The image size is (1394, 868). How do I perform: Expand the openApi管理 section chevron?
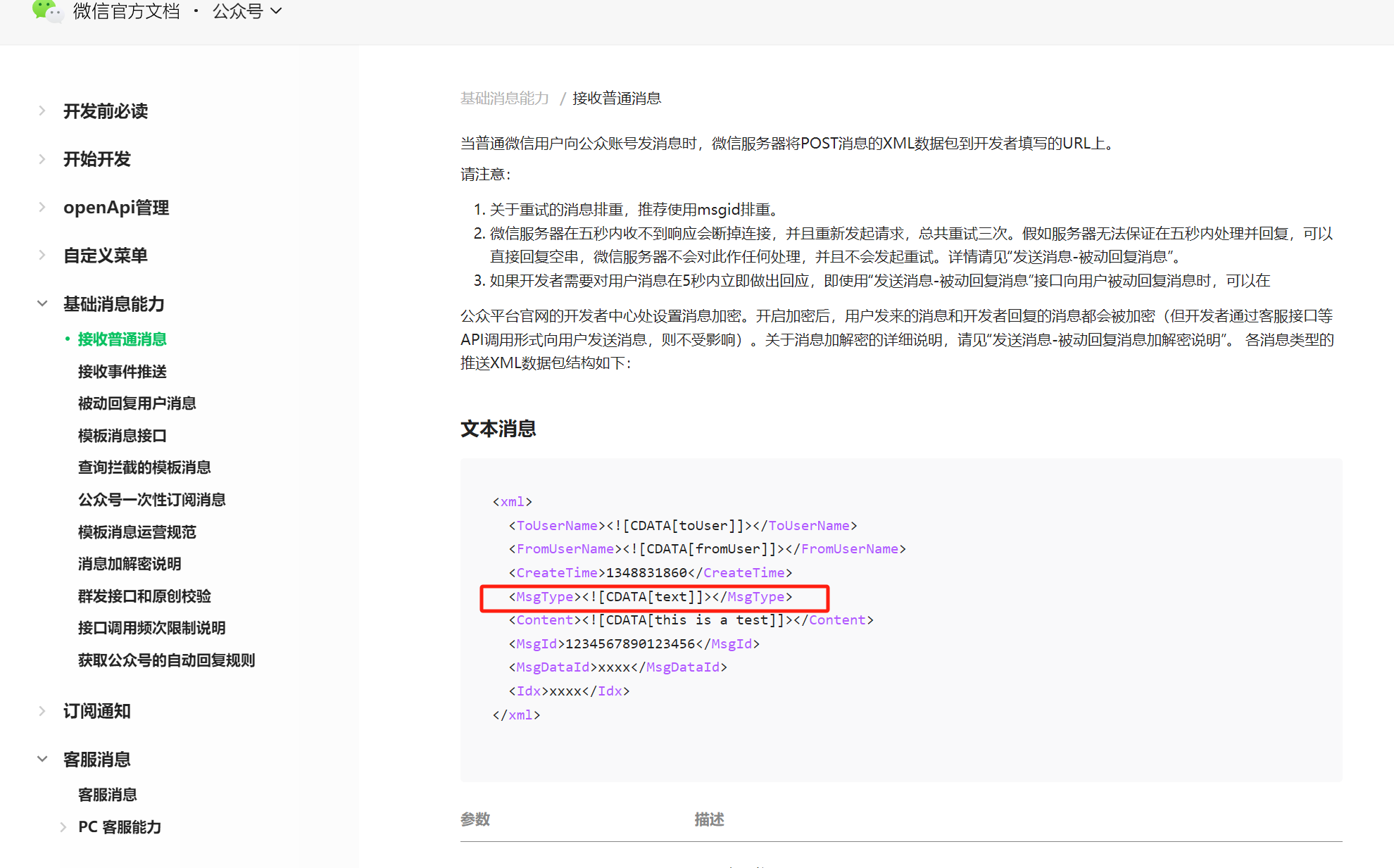coord(42,207)
